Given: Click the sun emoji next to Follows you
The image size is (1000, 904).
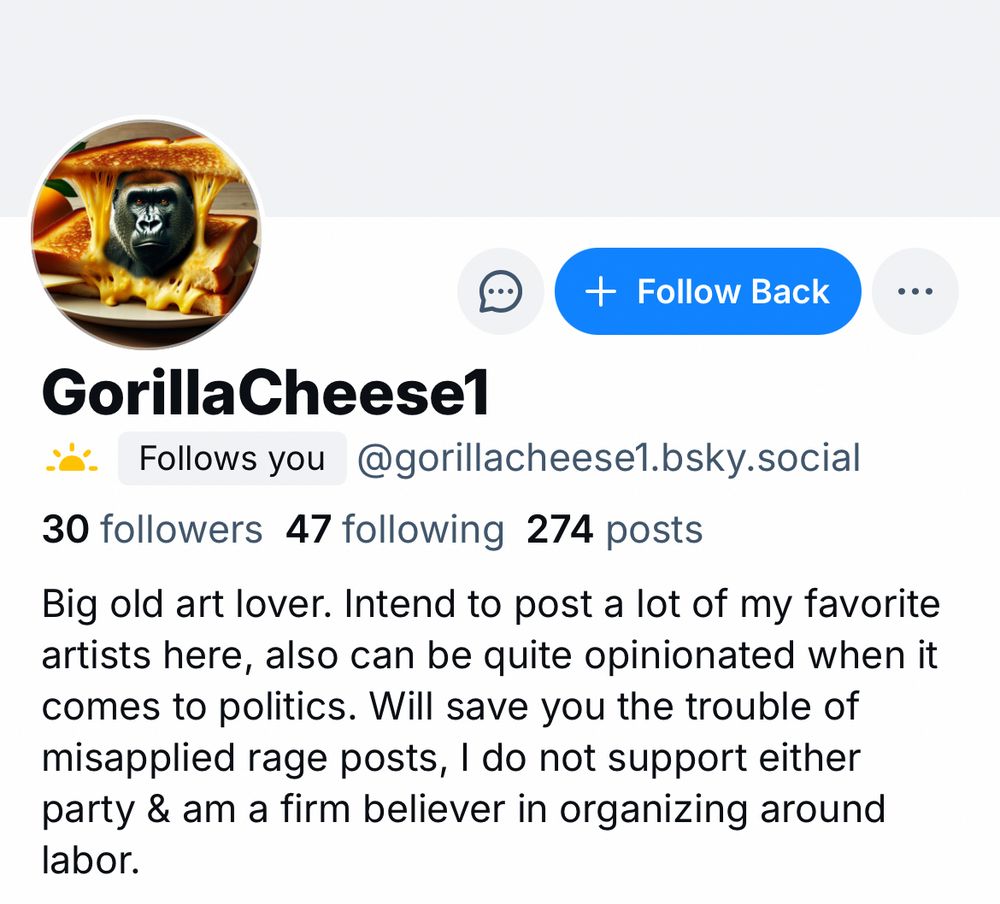Looking at the screenshot, I should pos(71,458).
